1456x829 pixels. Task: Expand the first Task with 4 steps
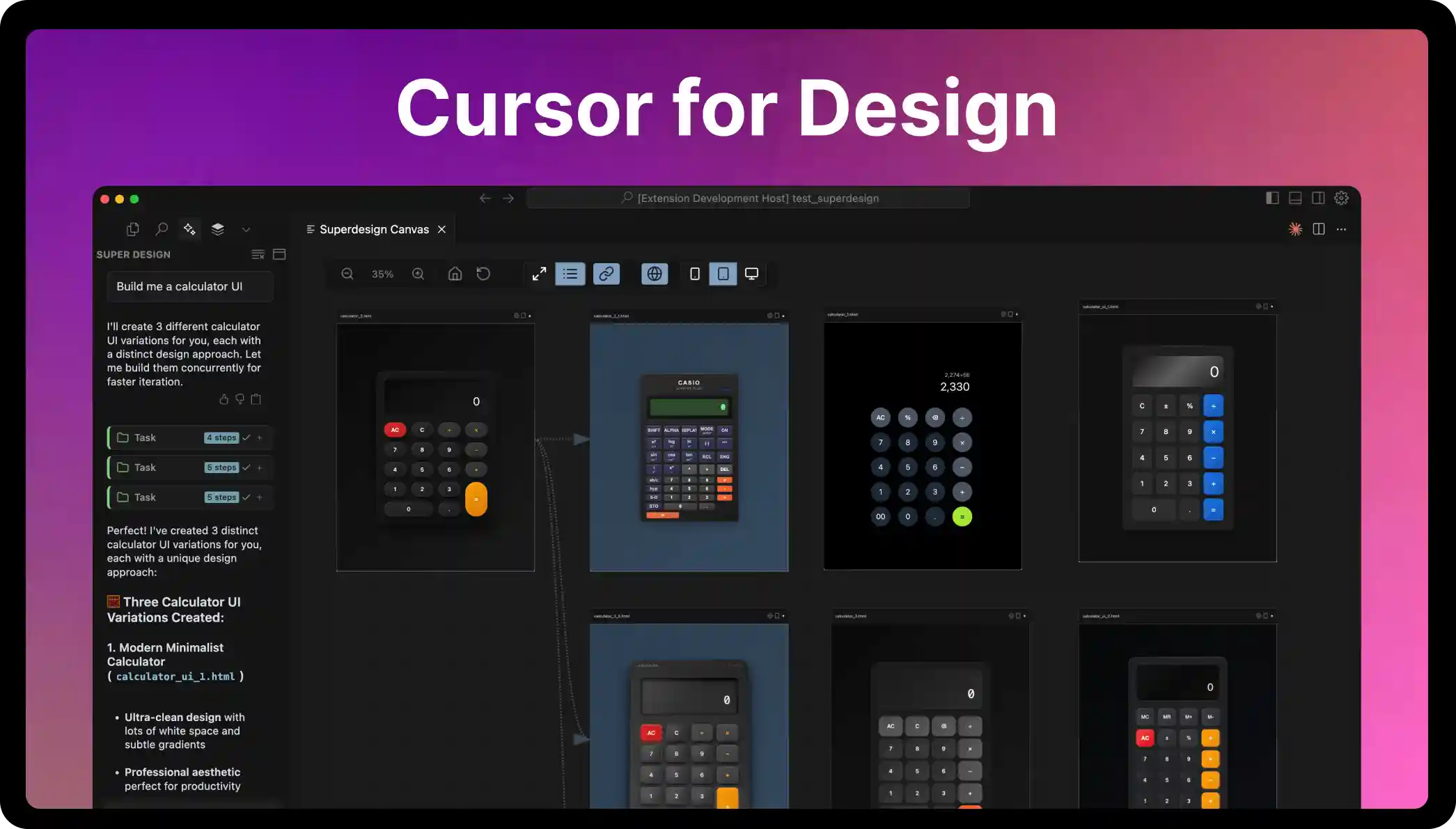pos(260,437)
